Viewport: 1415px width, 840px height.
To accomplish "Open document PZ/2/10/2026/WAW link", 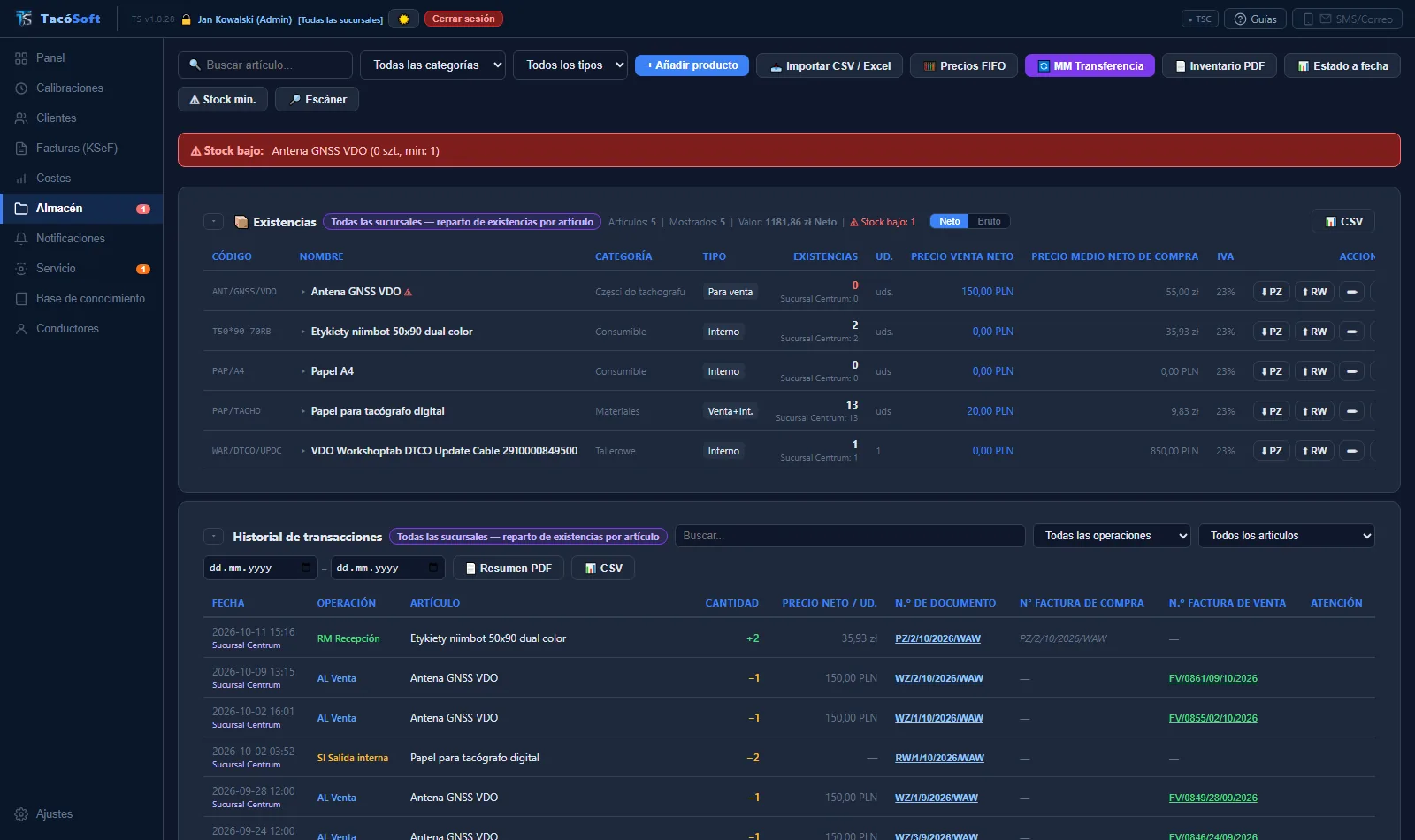I will pos(937,638).
